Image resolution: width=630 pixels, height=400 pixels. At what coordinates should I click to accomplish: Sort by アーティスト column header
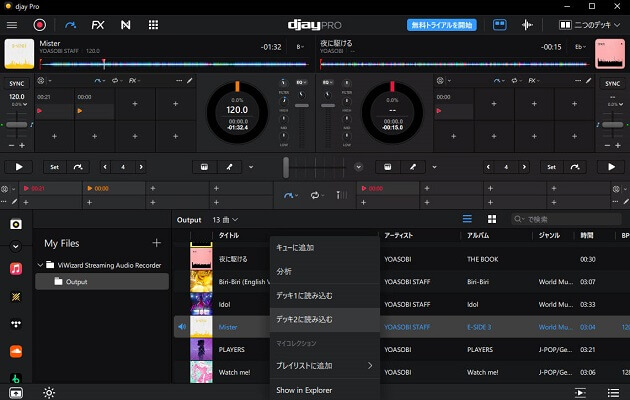[398, 235]
